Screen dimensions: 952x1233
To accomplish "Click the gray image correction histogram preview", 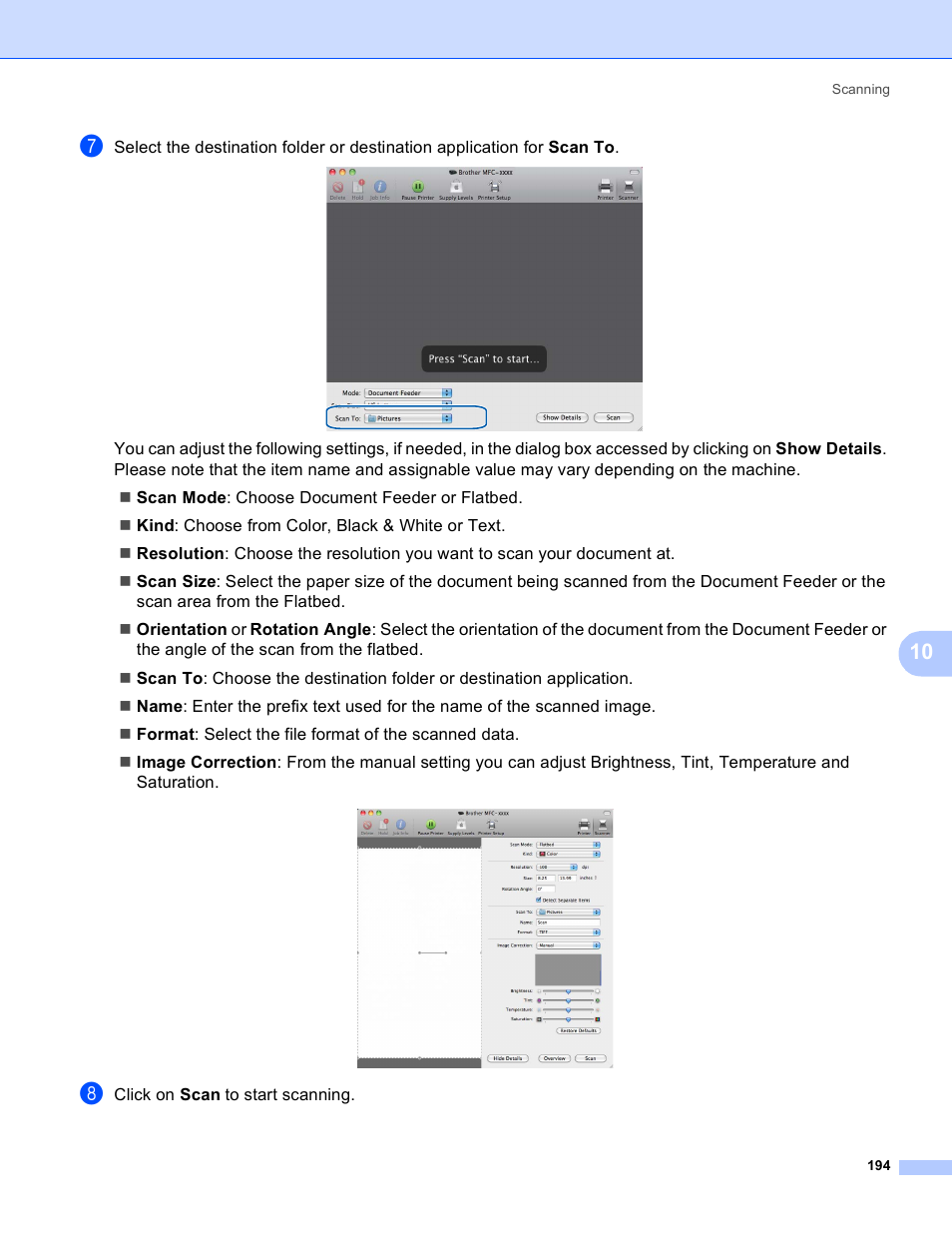I will click(x=568, y=969).
